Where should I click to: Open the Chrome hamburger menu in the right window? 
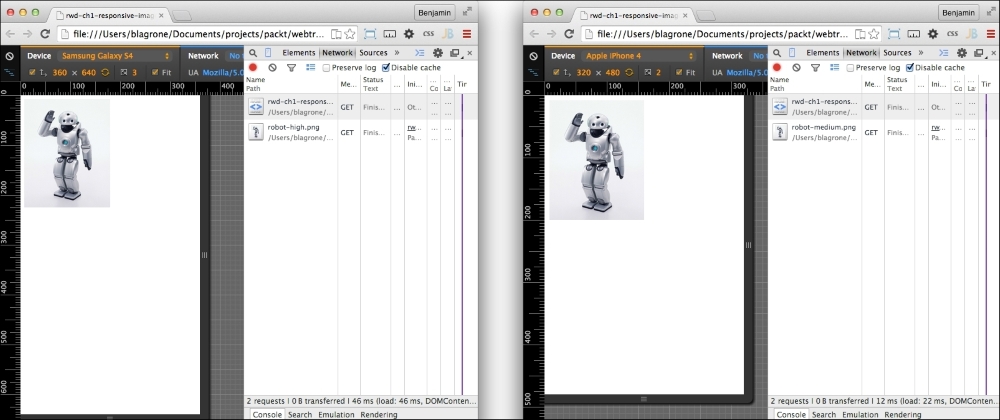coord(991,34)
